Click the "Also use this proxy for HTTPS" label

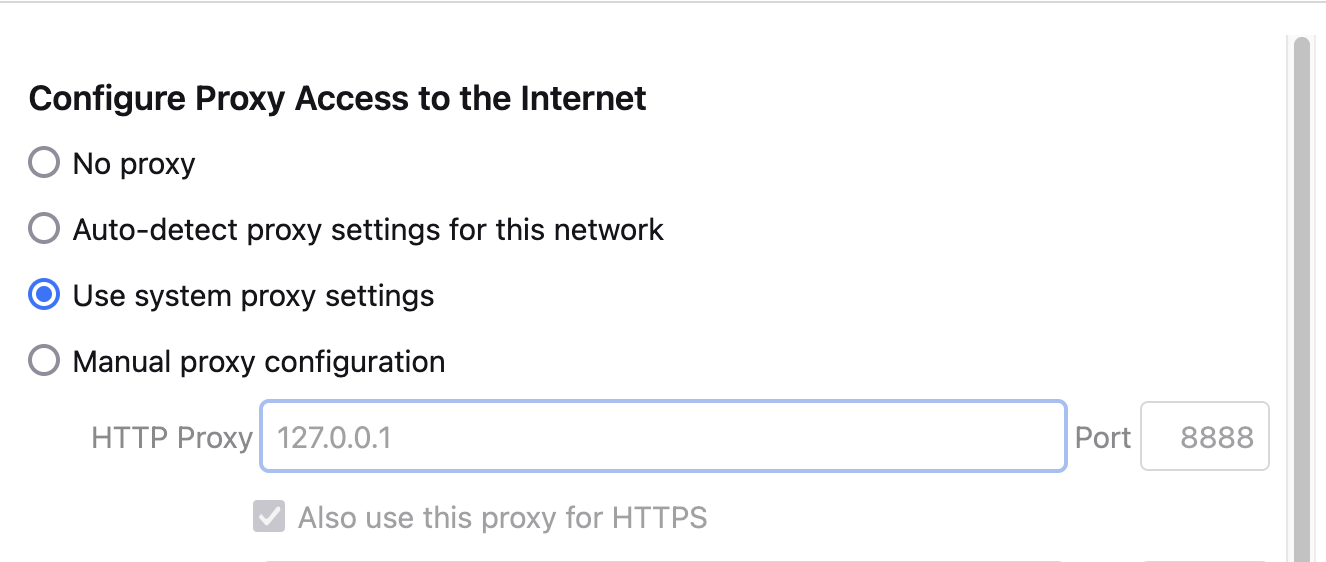(502, 517)
